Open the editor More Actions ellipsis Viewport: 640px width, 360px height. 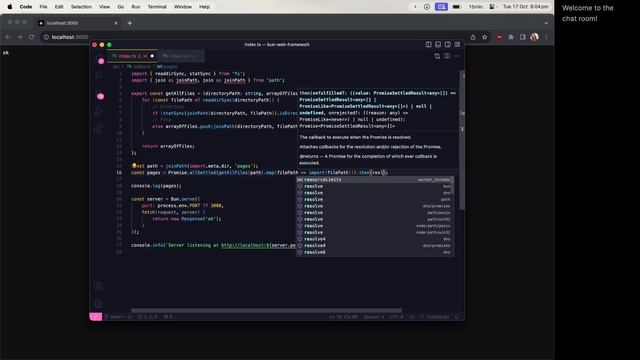[x=457, y=56]
